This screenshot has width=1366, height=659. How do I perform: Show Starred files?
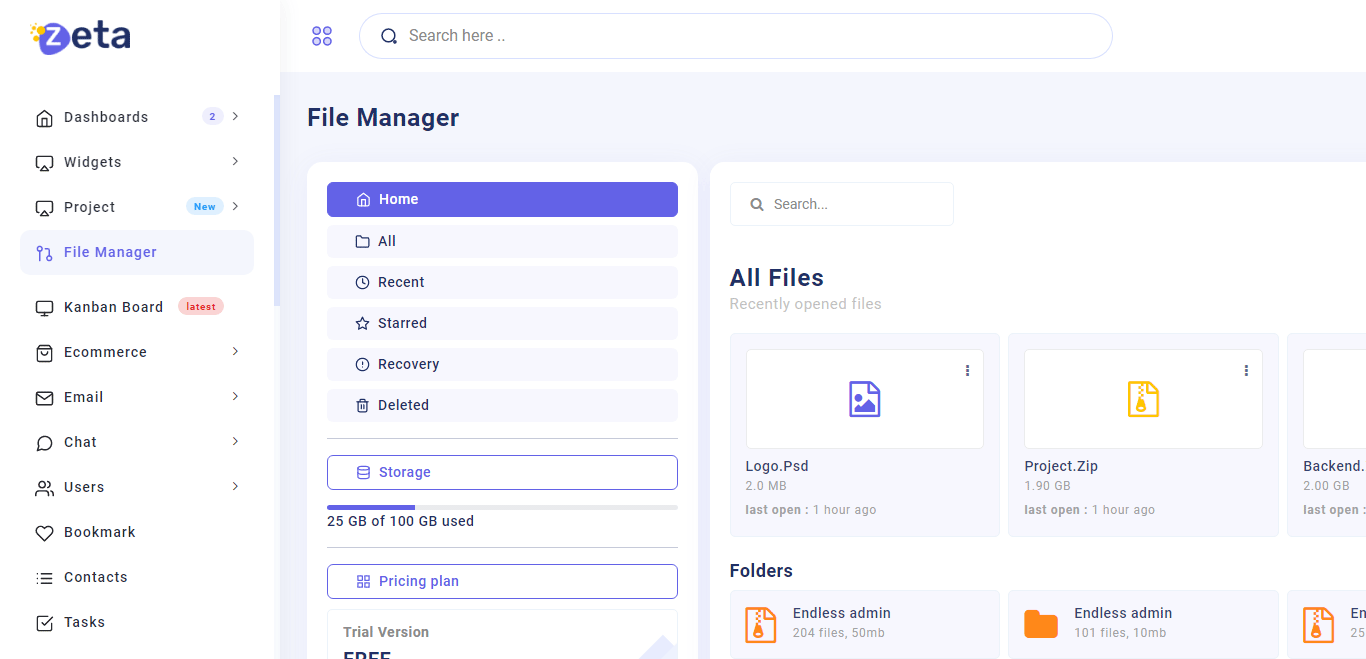[x=502, y=323]
